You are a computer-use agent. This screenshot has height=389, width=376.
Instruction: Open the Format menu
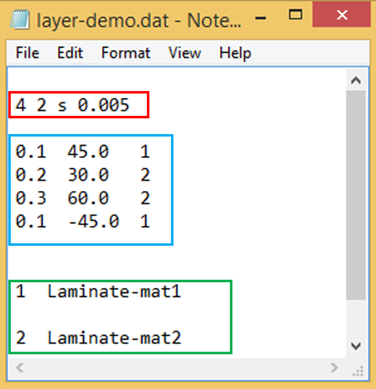point(126,53)
